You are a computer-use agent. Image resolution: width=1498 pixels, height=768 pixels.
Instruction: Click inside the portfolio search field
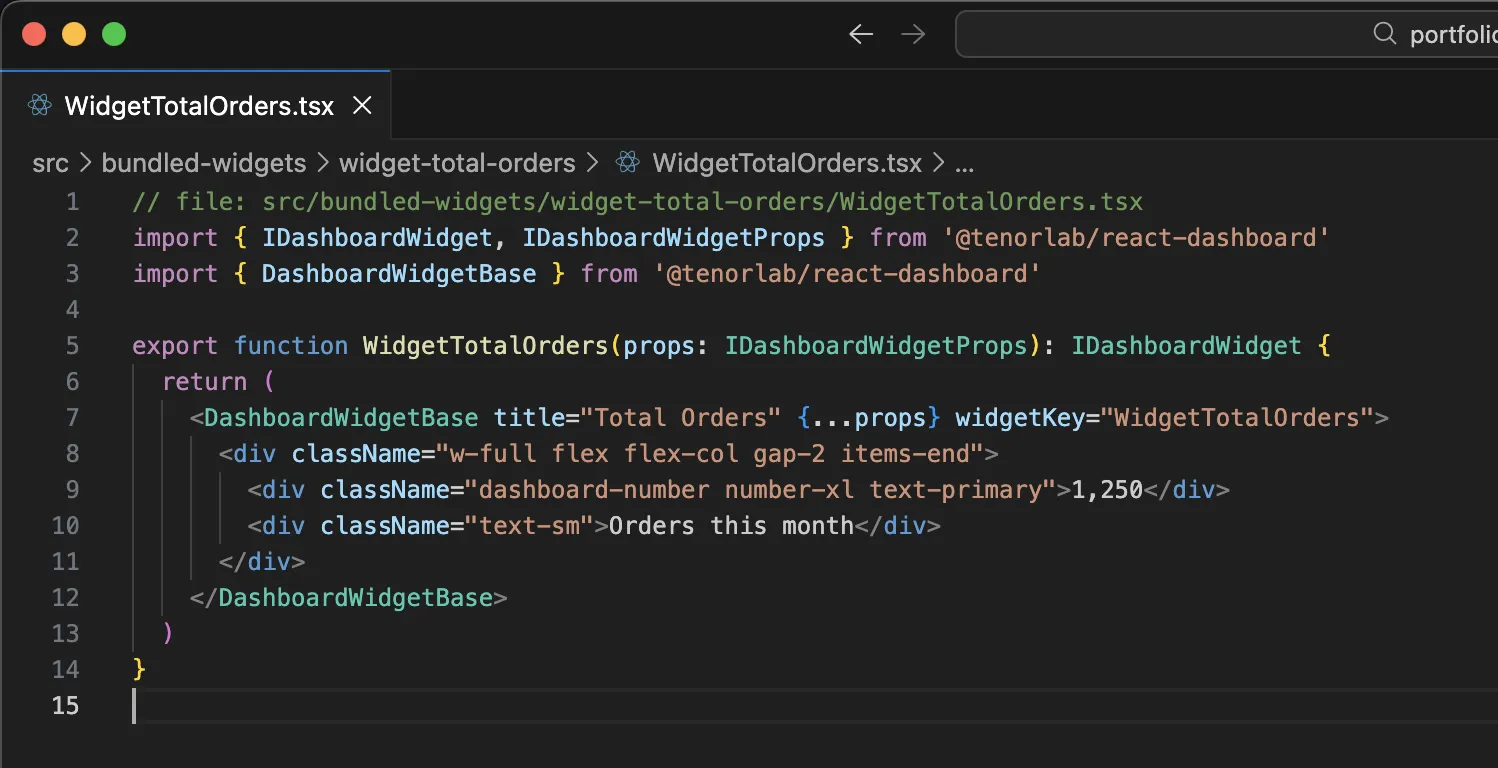tap(1200, 33)
